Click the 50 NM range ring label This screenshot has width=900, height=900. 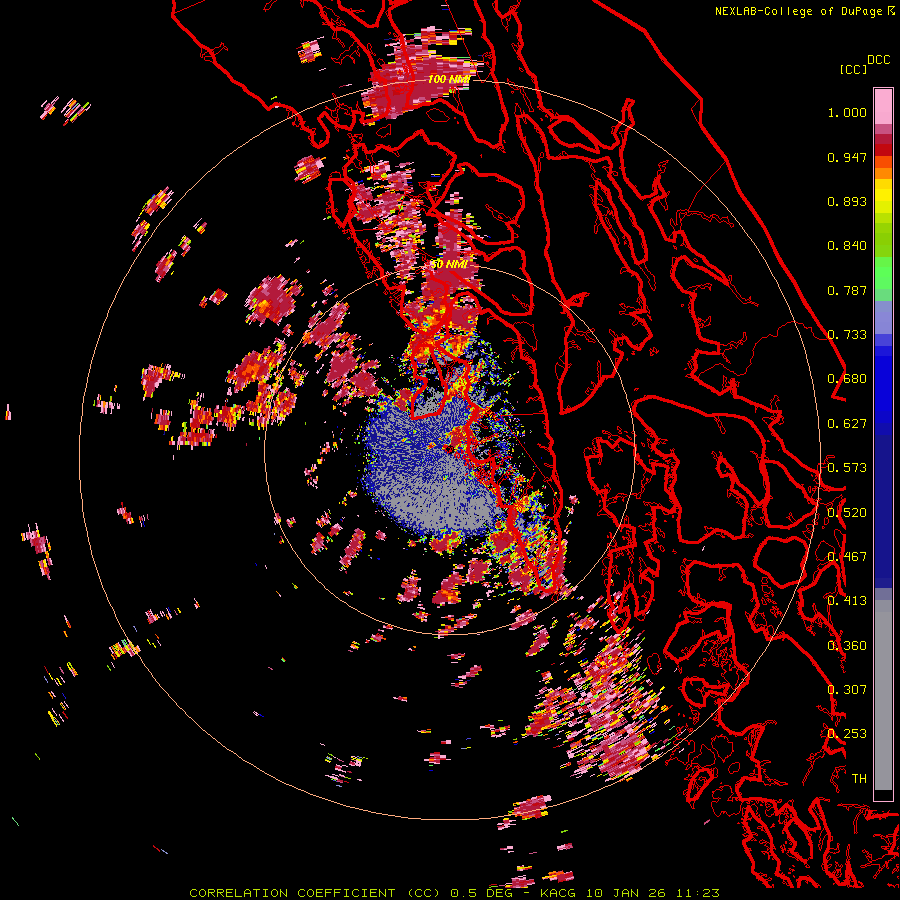click(x=449, y=265)
